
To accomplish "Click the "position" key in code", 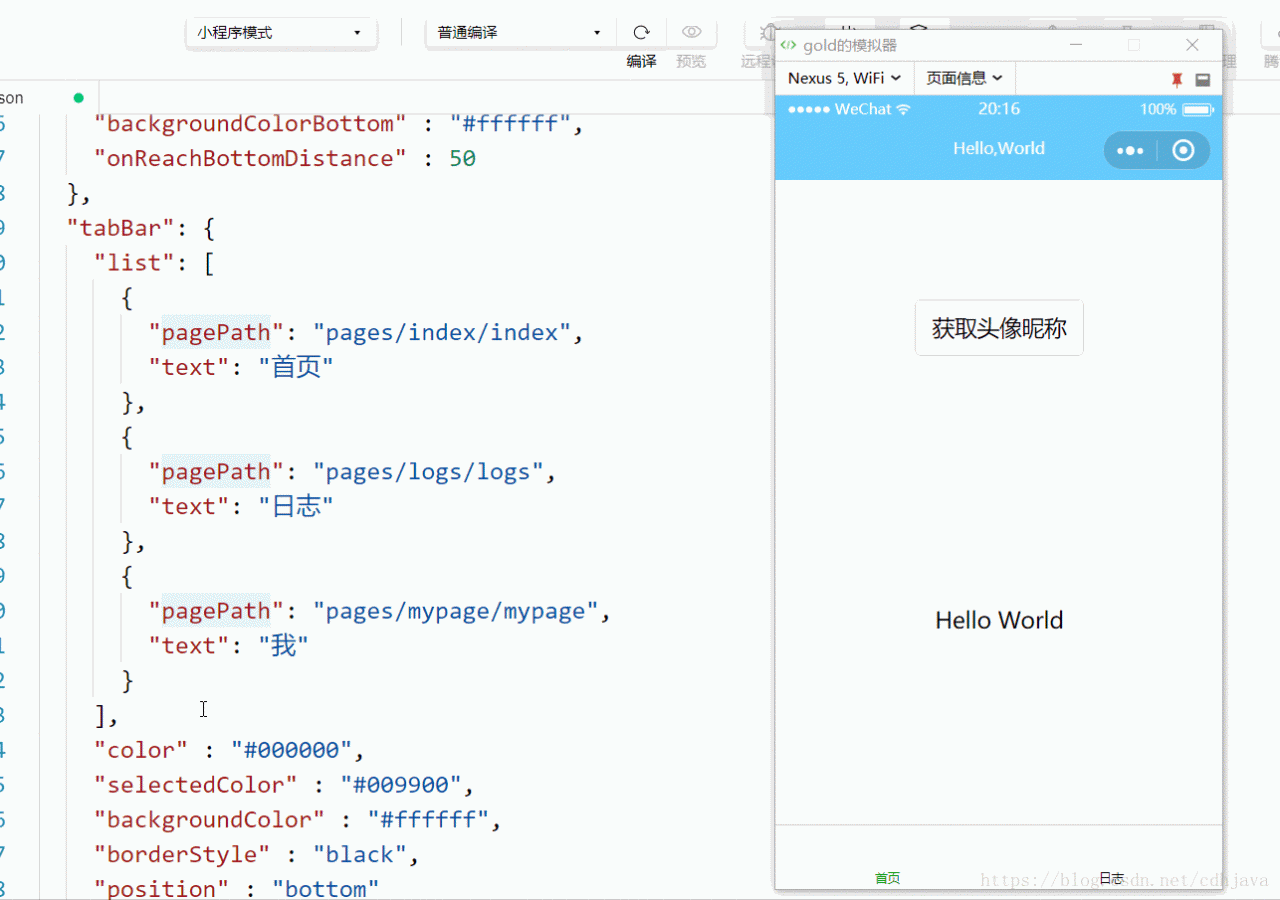I will [x=162, y=889].
